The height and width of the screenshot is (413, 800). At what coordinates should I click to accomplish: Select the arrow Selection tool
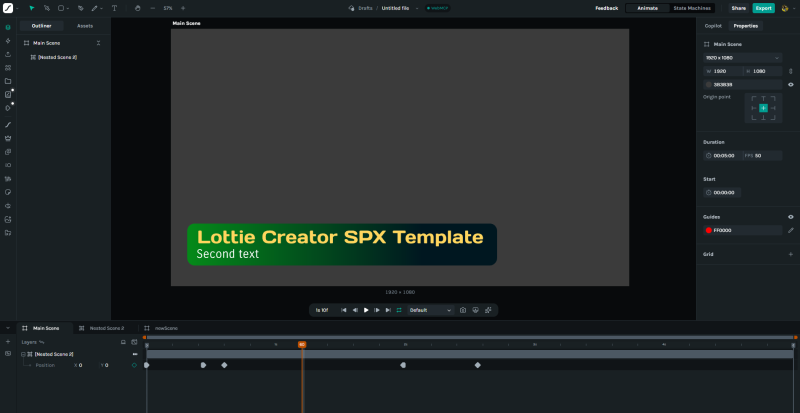pos(32,8)
